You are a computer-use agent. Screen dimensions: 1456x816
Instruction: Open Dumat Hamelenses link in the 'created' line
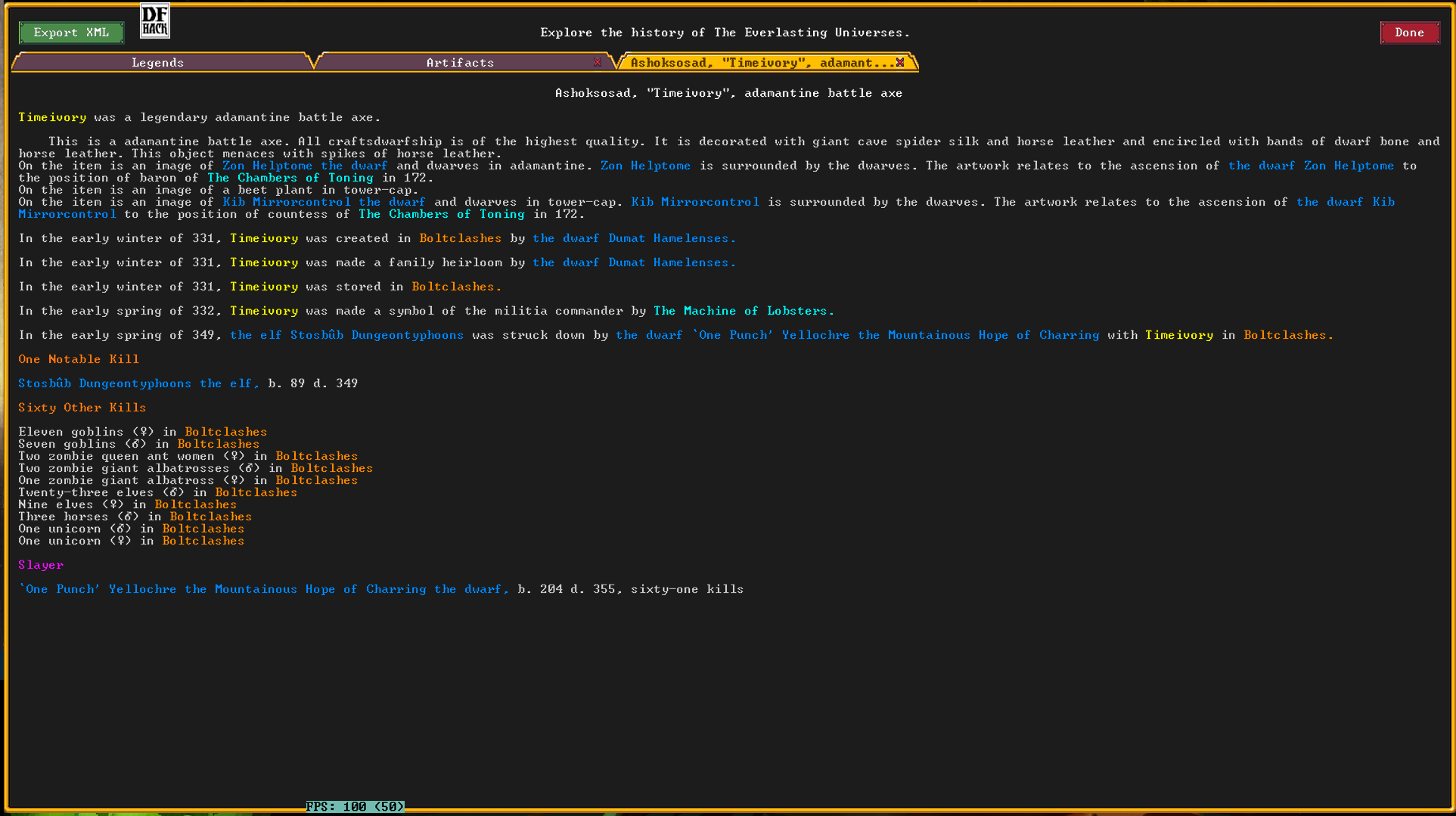click(634, 238)
